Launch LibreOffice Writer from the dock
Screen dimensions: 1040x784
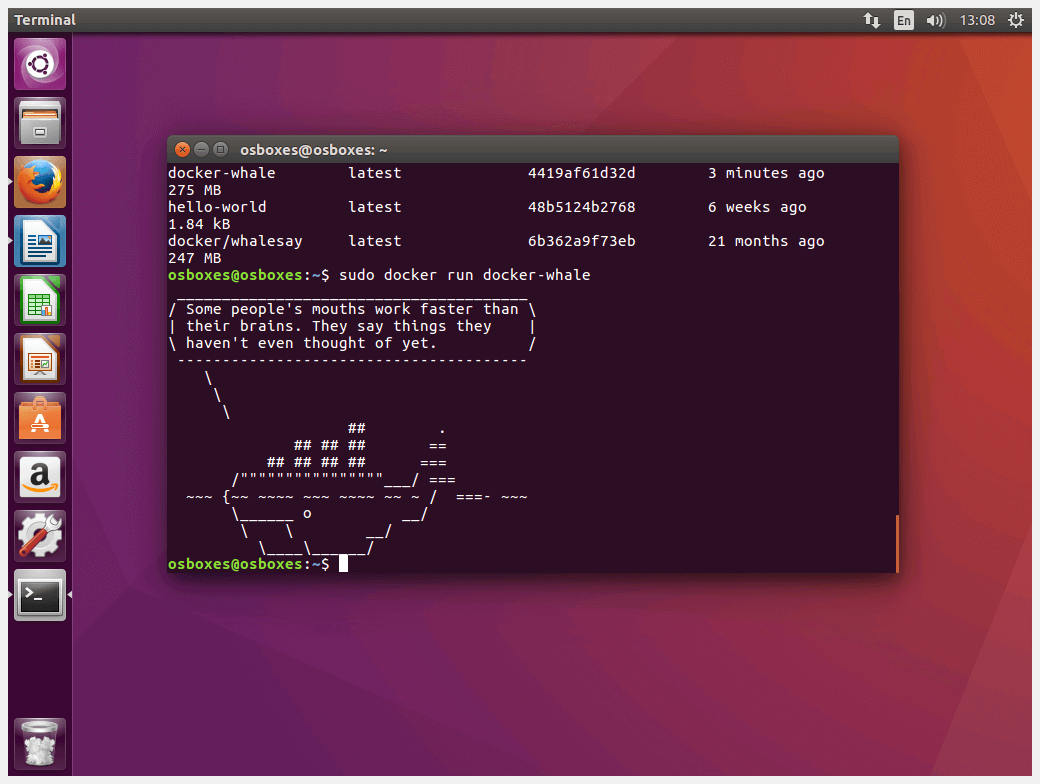click(x=40, y=241)
